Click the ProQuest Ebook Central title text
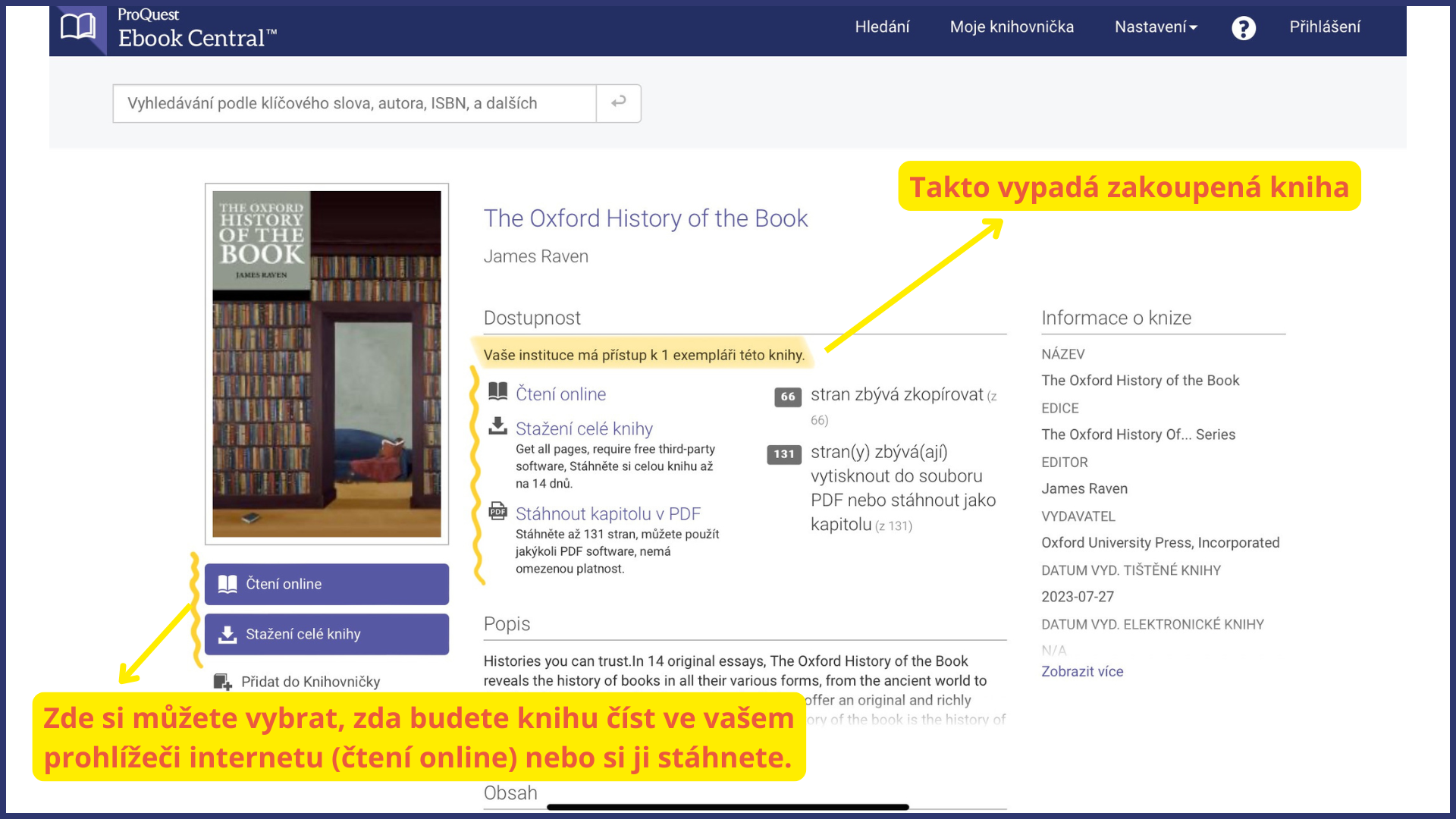 tap(197, 29)
